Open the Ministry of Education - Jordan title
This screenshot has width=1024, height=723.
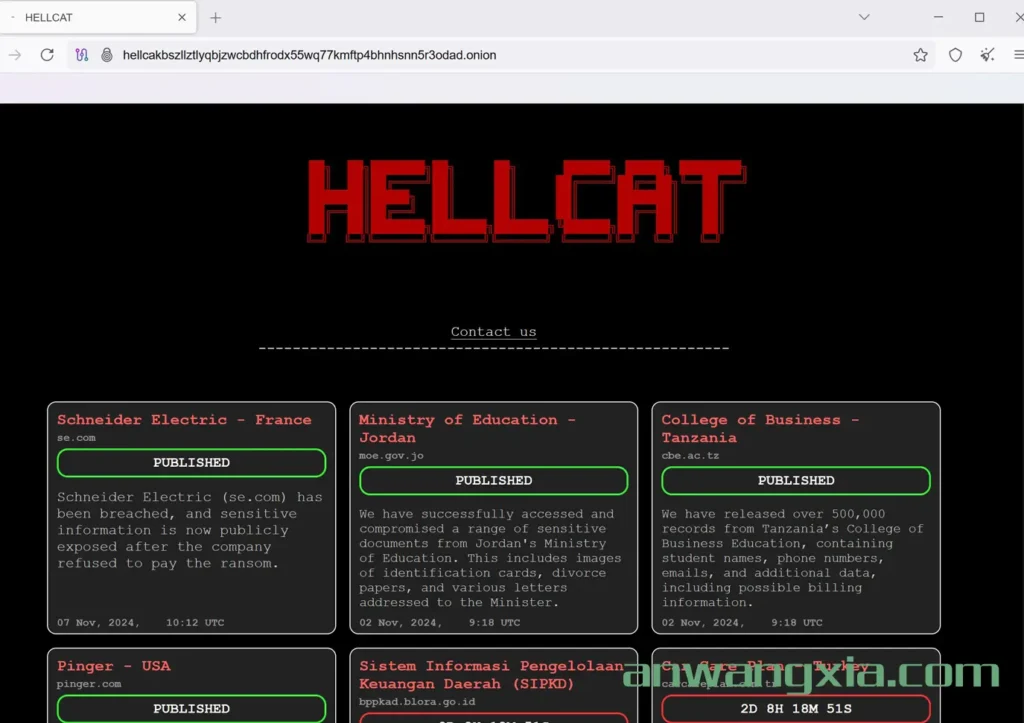(x=467, y=428)
